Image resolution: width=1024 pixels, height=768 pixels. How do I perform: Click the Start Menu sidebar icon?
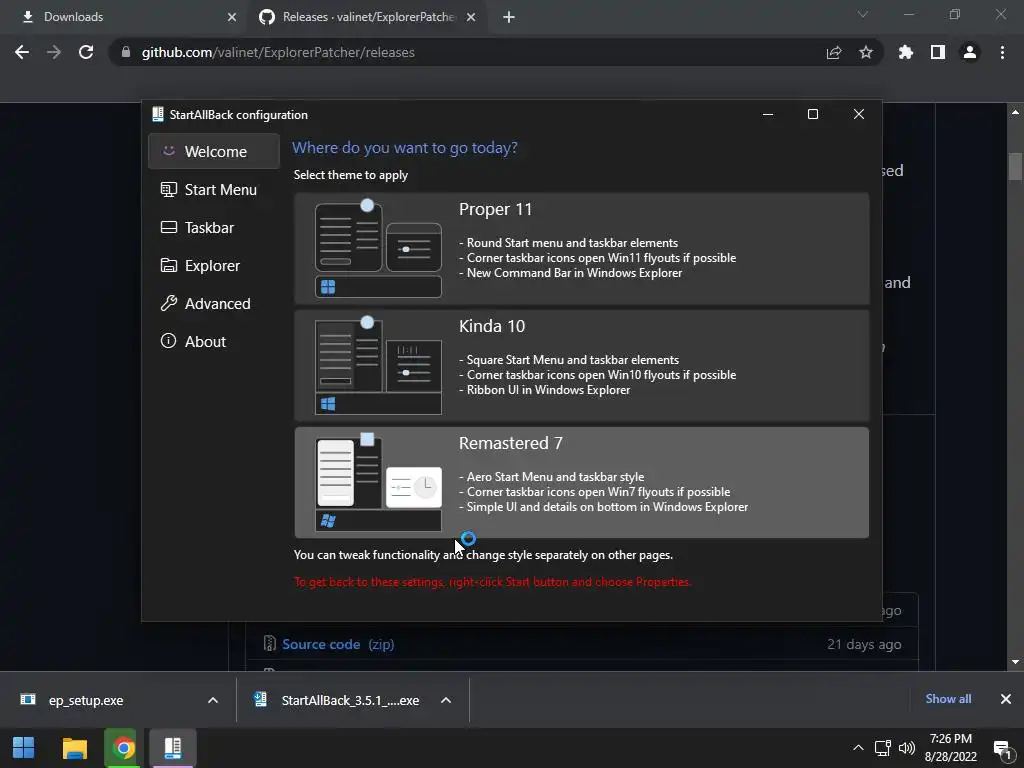tap(168, 189)
